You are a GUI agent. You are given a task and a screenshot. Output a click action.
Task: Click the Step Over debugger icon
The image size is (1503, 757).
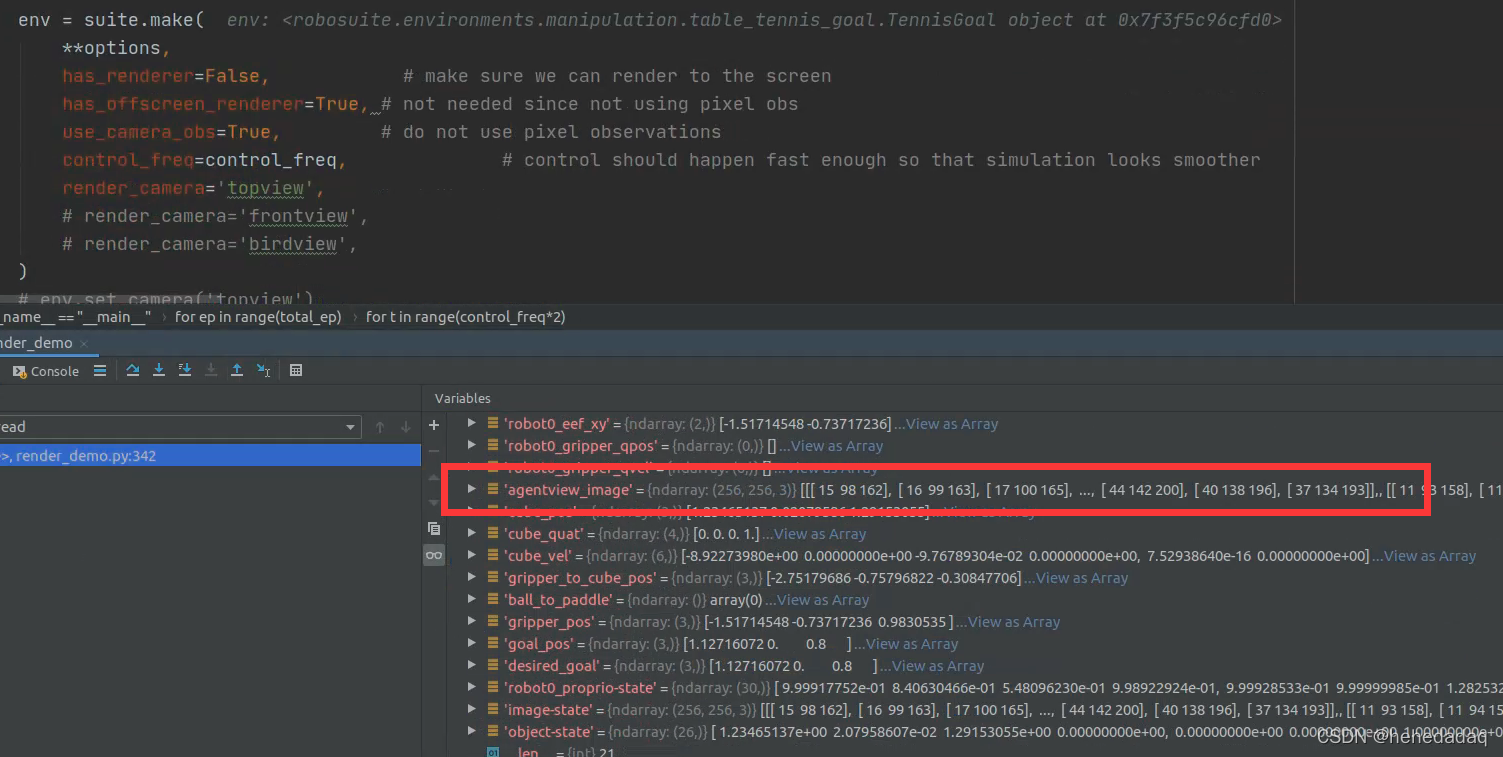[133, 370]
